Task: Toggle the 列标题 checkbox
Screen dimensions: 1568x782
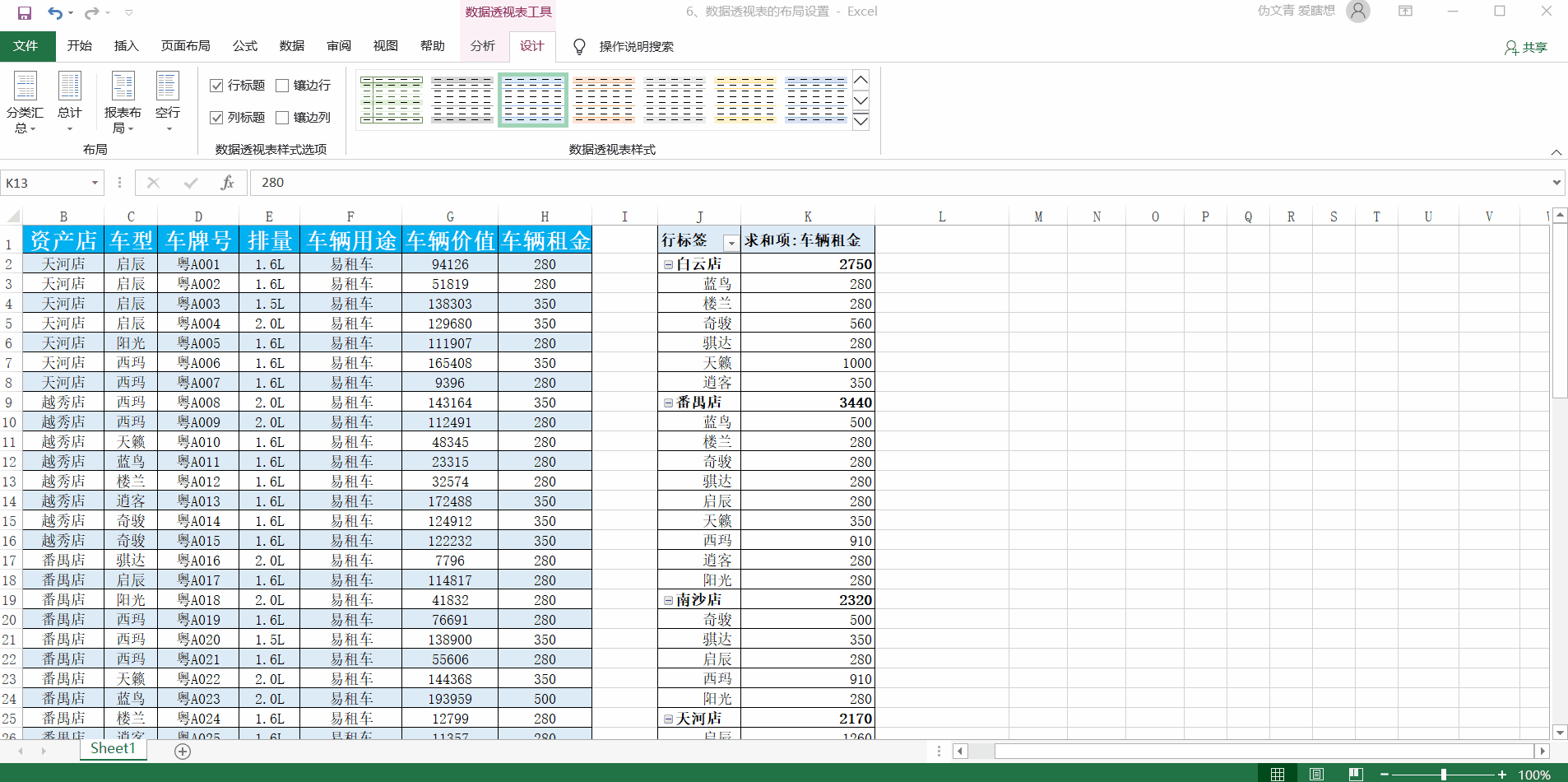Action: coord(217,118)
